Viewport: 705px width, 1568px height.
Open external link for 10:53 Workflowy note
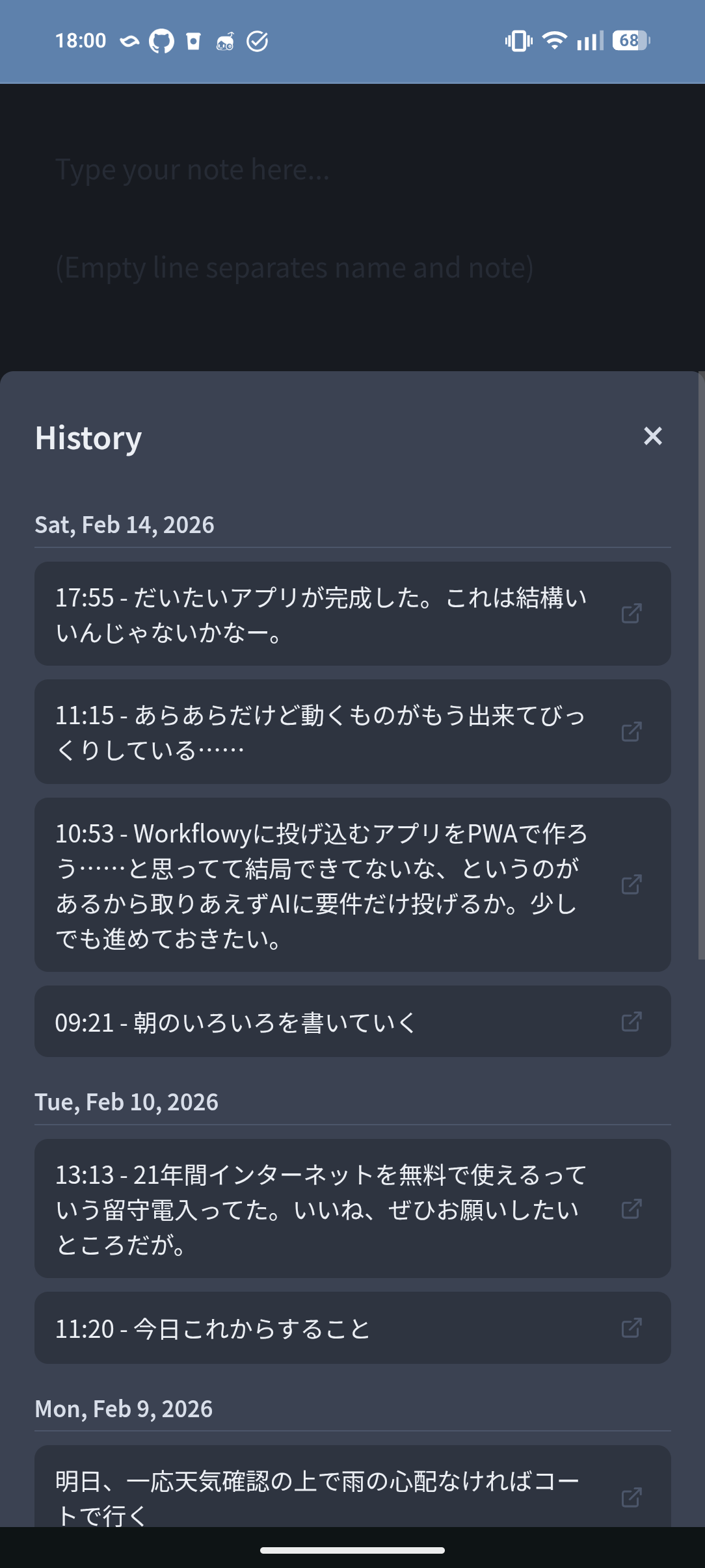632,884
